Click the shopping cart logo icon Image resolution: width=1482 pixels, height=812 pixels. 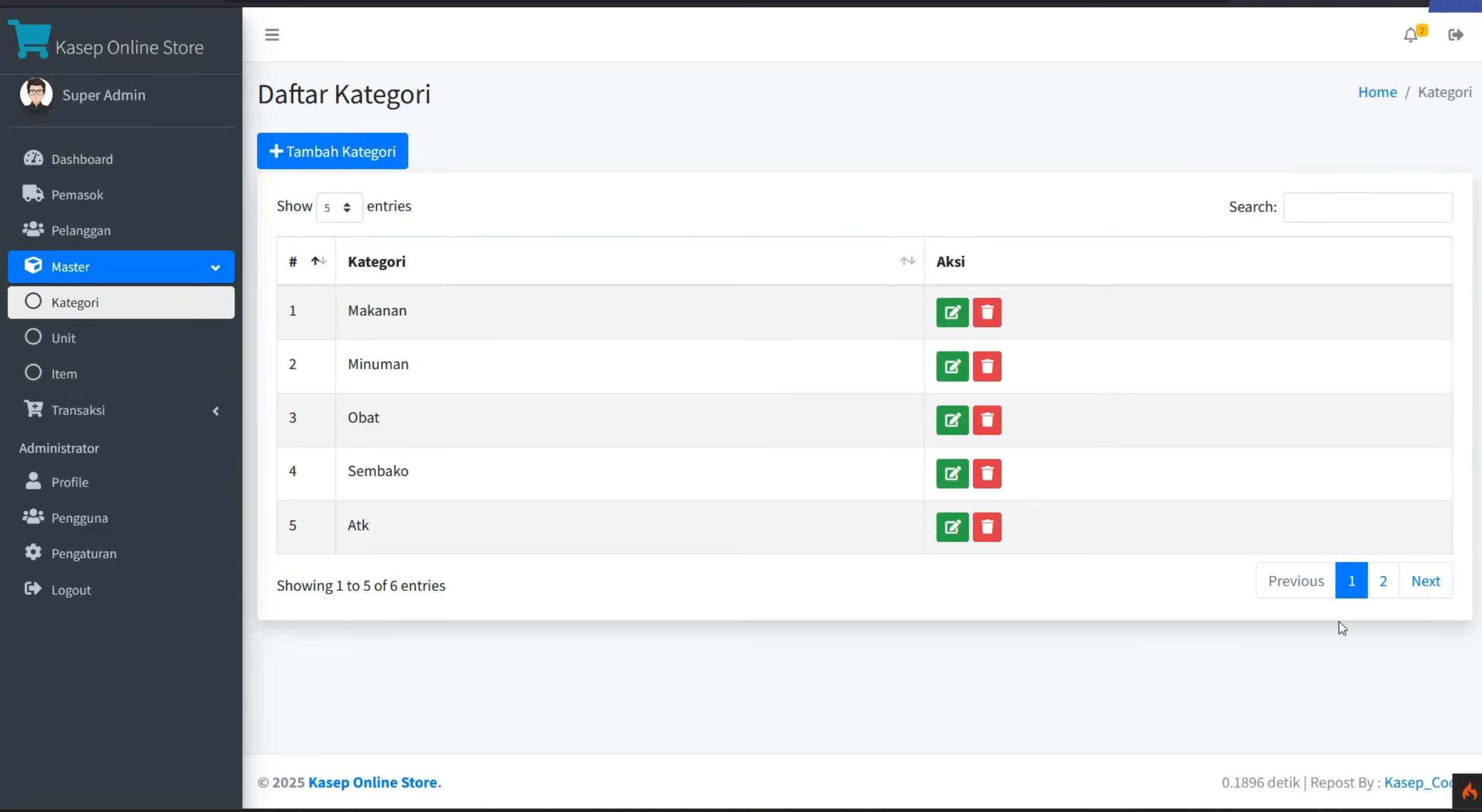(x=30, y=39)
